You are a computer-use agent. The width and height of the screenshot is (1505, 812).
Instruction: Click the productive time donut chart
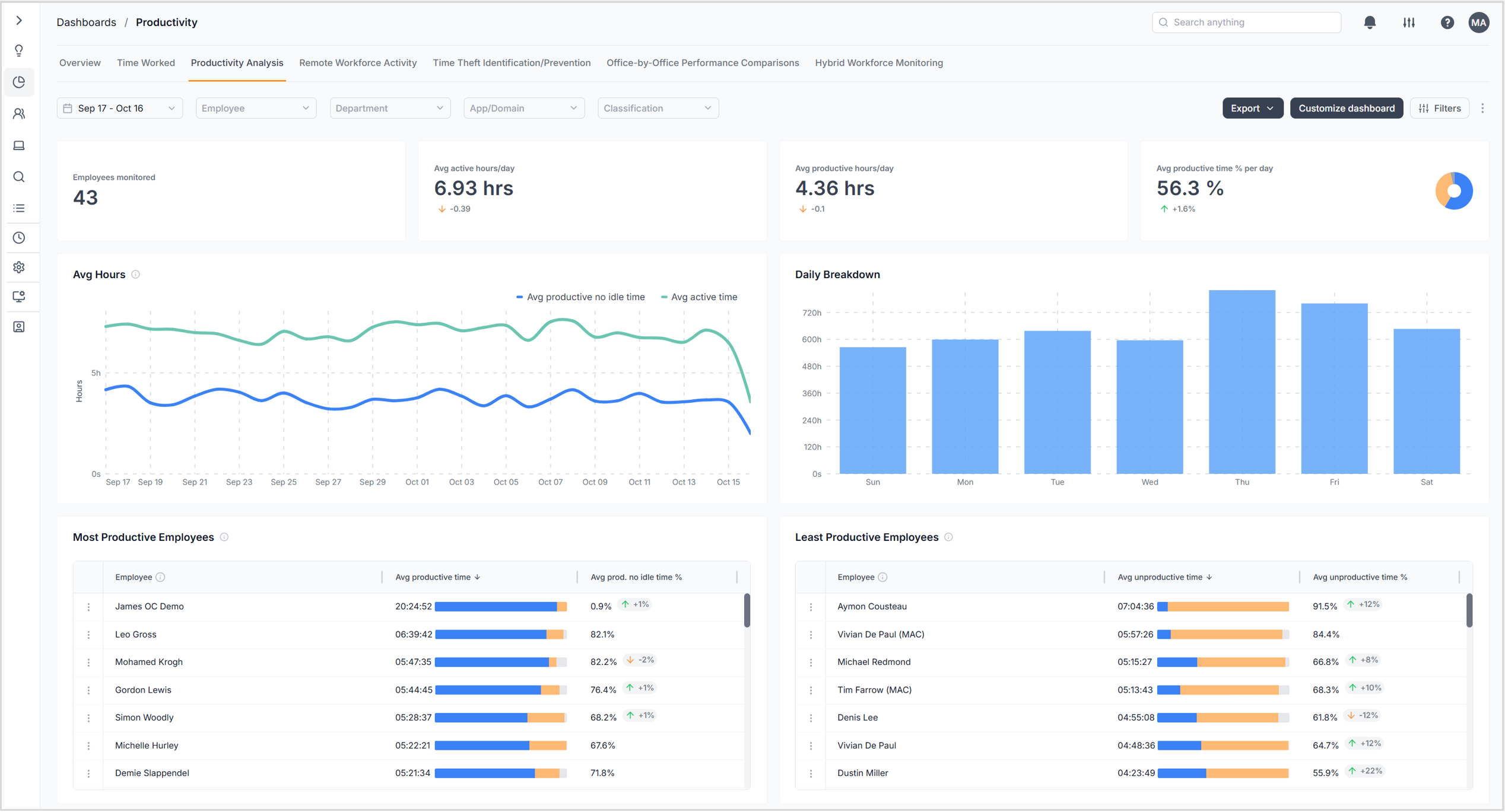tap(1454, 191)
